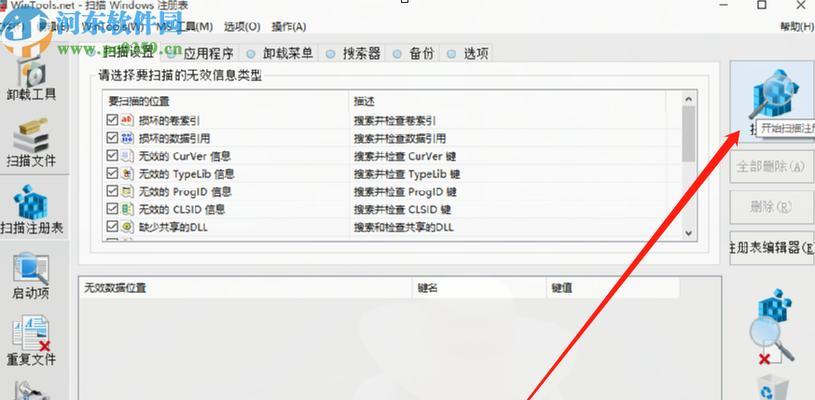Select the 搜索并检查 CLSID 键 description cell

point(402,209)
